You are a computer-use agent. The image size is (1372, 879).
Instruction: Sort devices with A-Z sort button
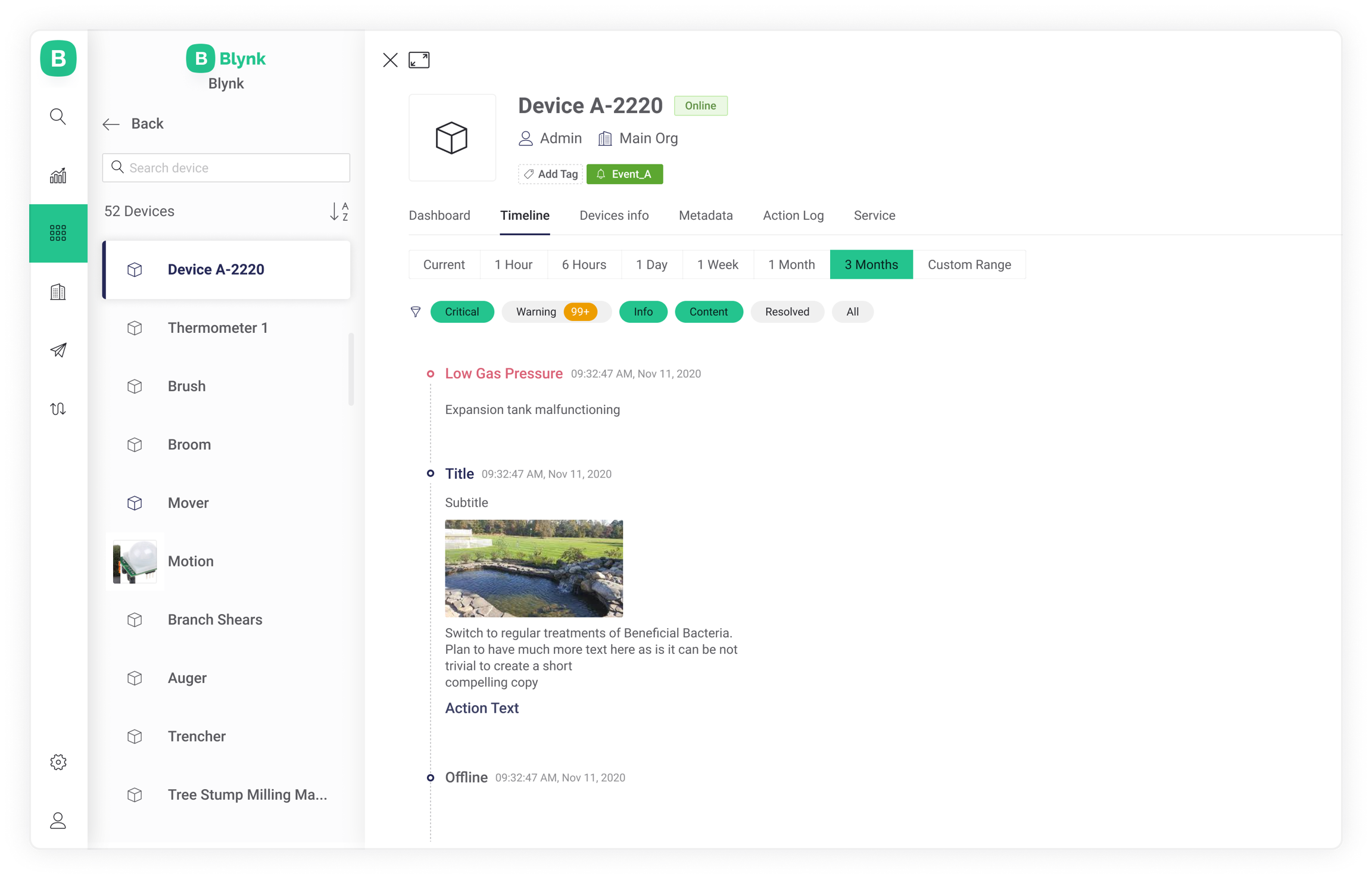coord(339,211)
